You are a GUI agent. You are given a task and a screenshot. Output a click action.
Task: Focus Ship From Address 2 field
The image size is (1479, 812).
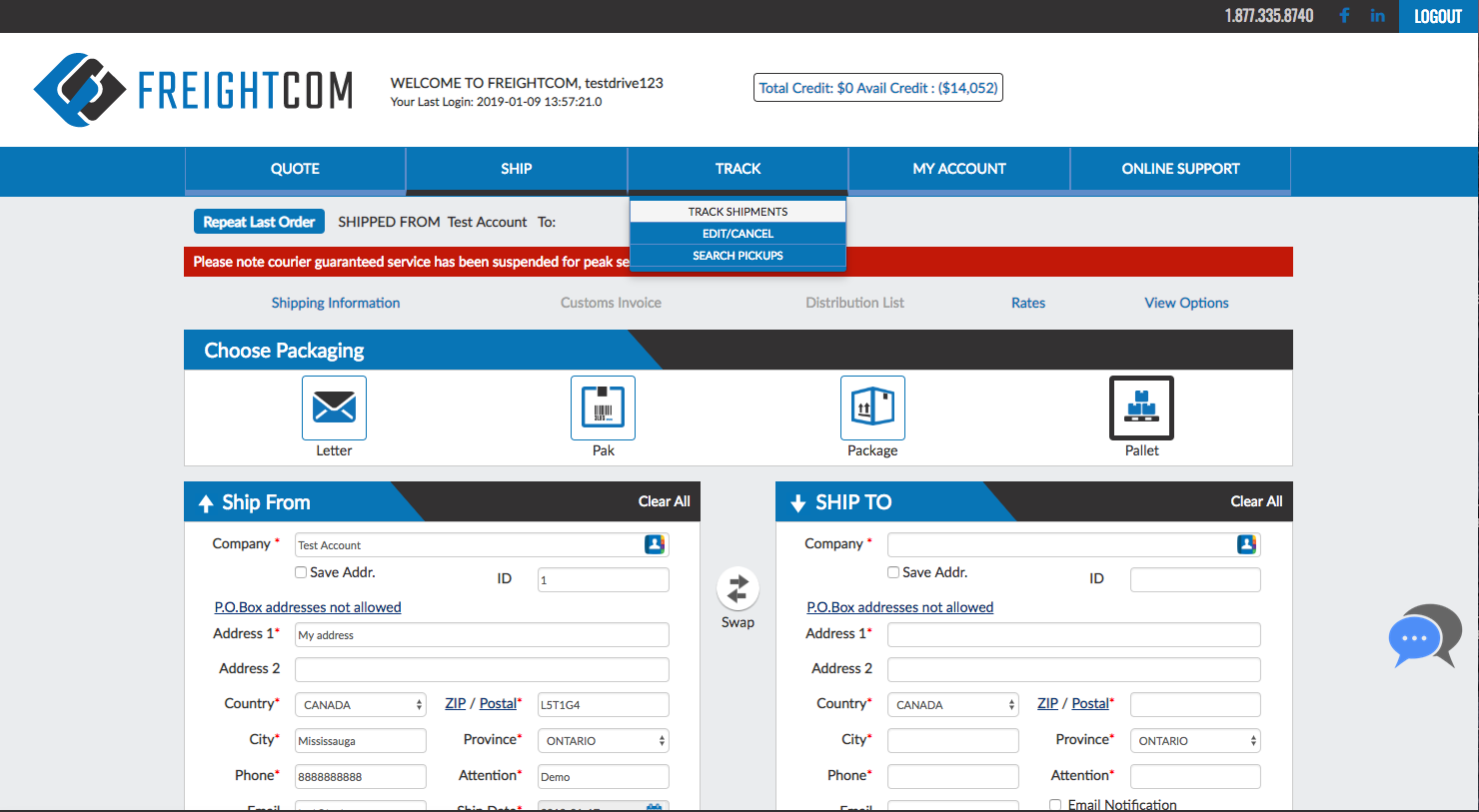(x=482, y=669)
